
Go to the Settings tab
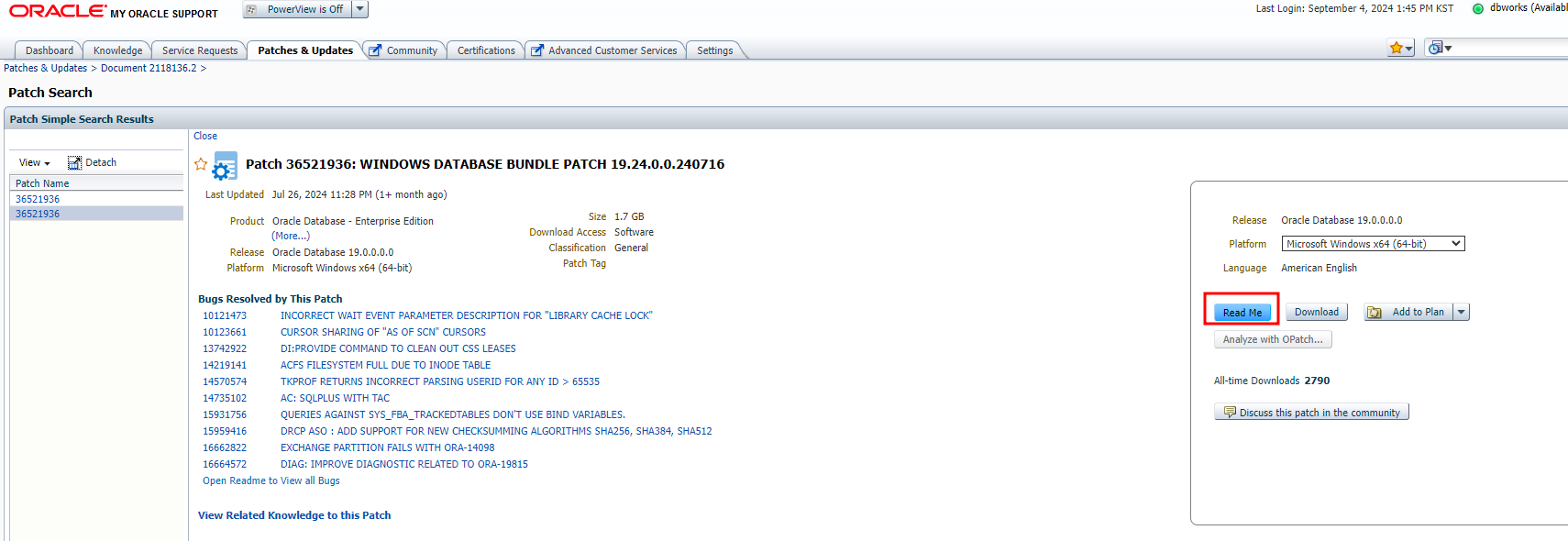click(x=715, y=50)
